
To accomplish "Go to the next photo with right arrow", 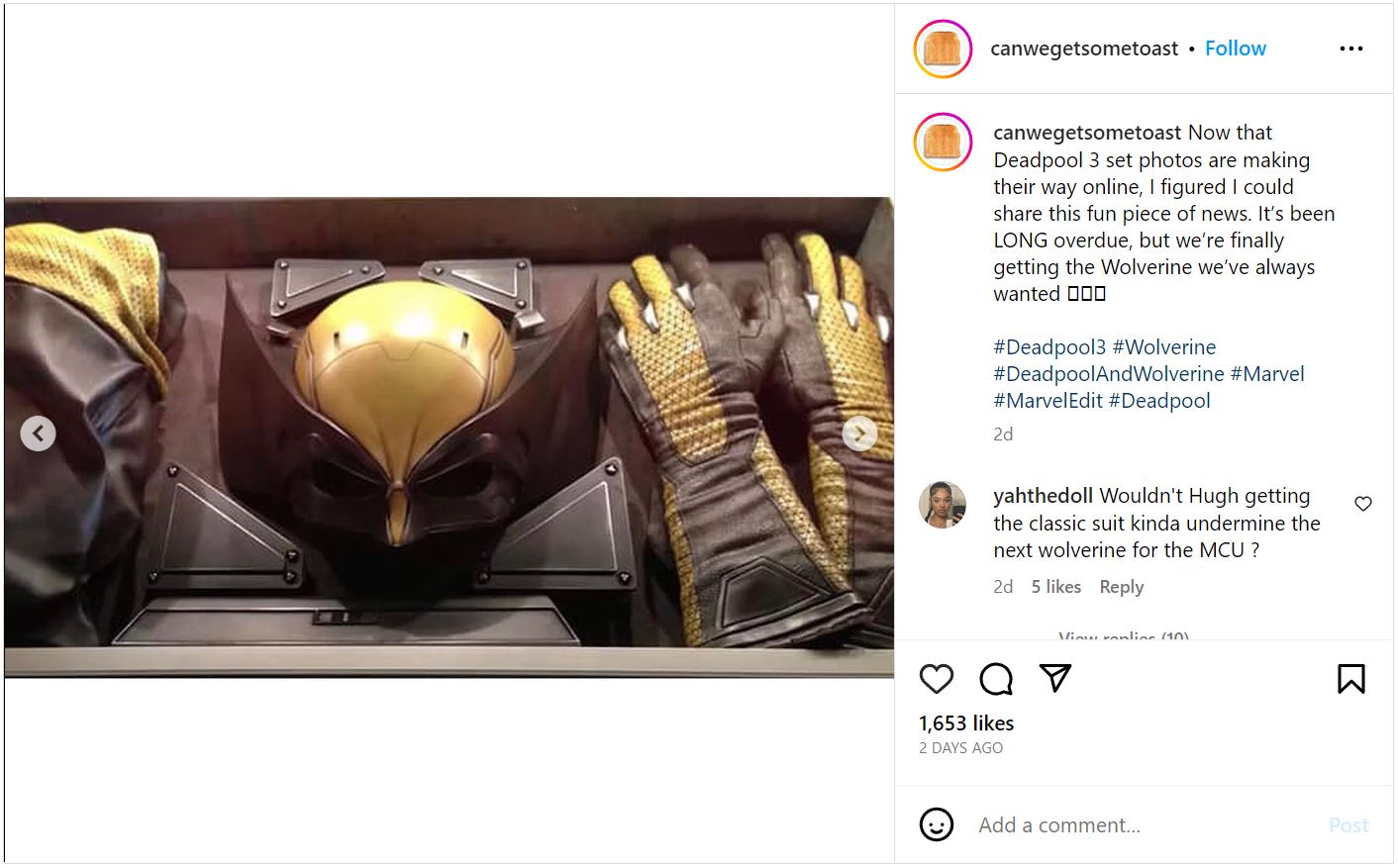I will (859, 434).
